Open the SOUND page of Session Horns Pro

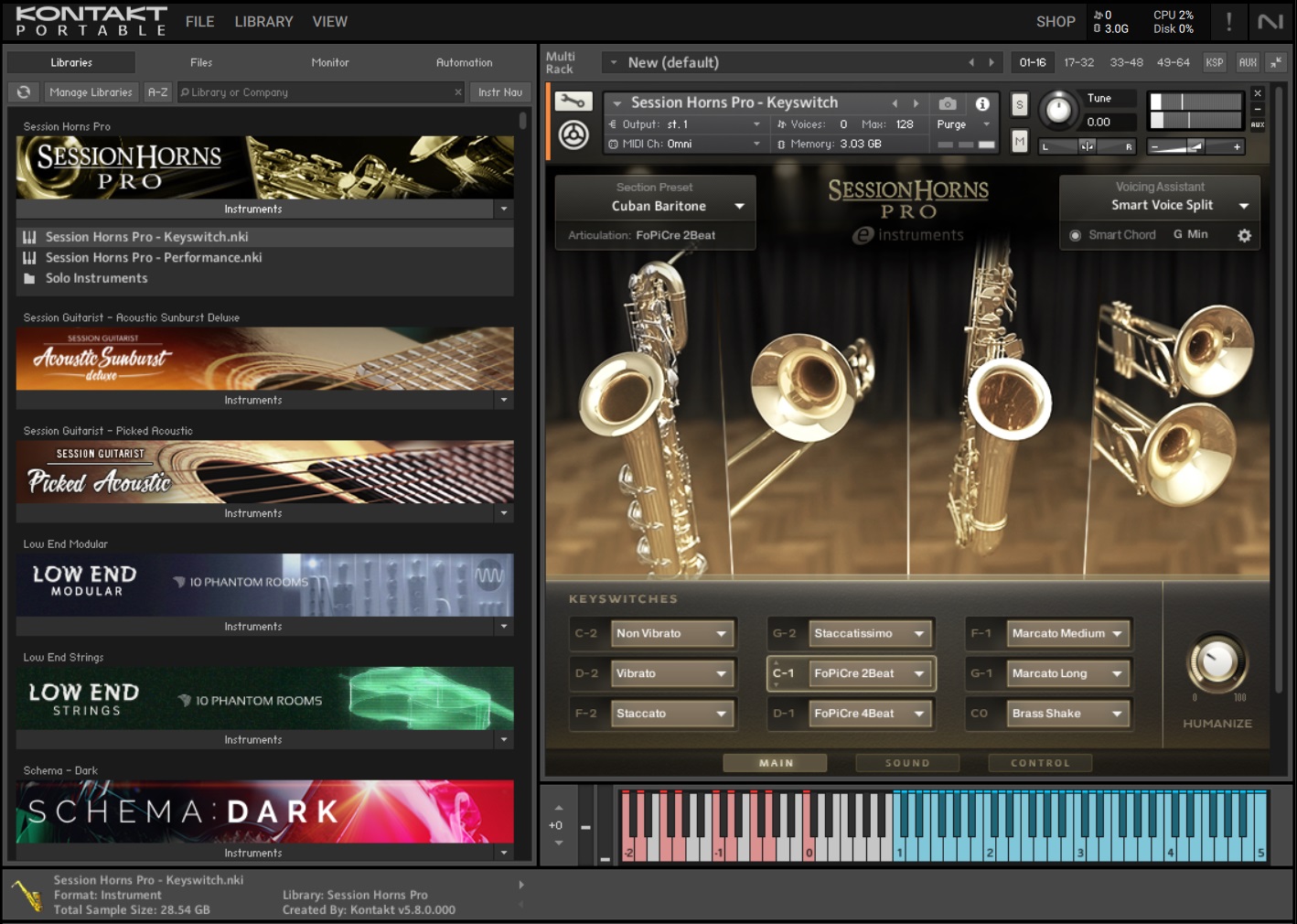coord(907,762)
